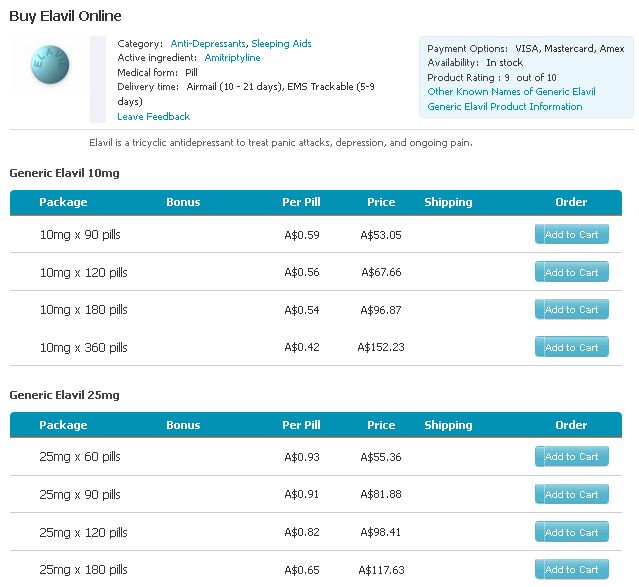The image size is (639, 587).
Task: Add 25mg x 90 pills to cart
Action: (572, 494)
